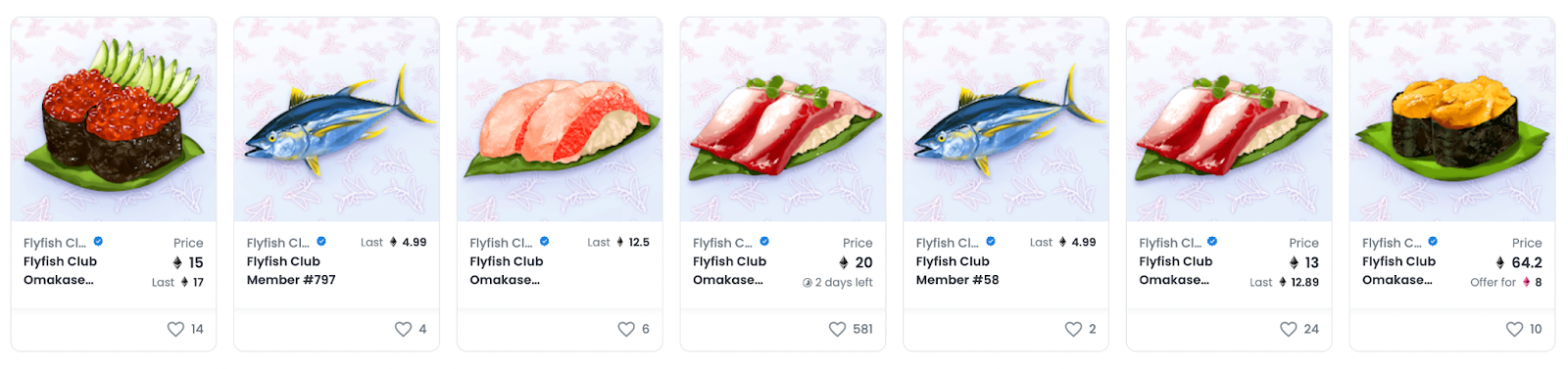The image size is (1568, 369).
Task: Click verified badge on Member #797 card
Action: coord(321,242)
